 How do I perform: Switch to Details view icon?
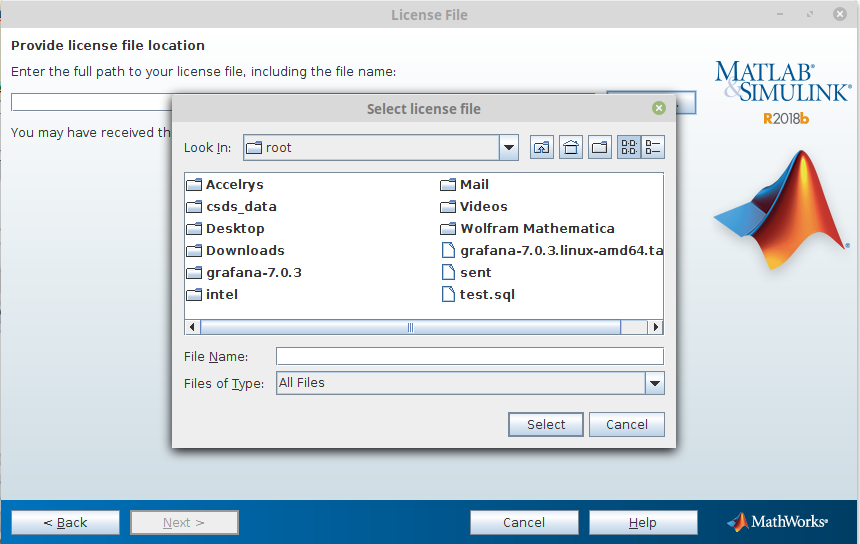pos(653,148)
